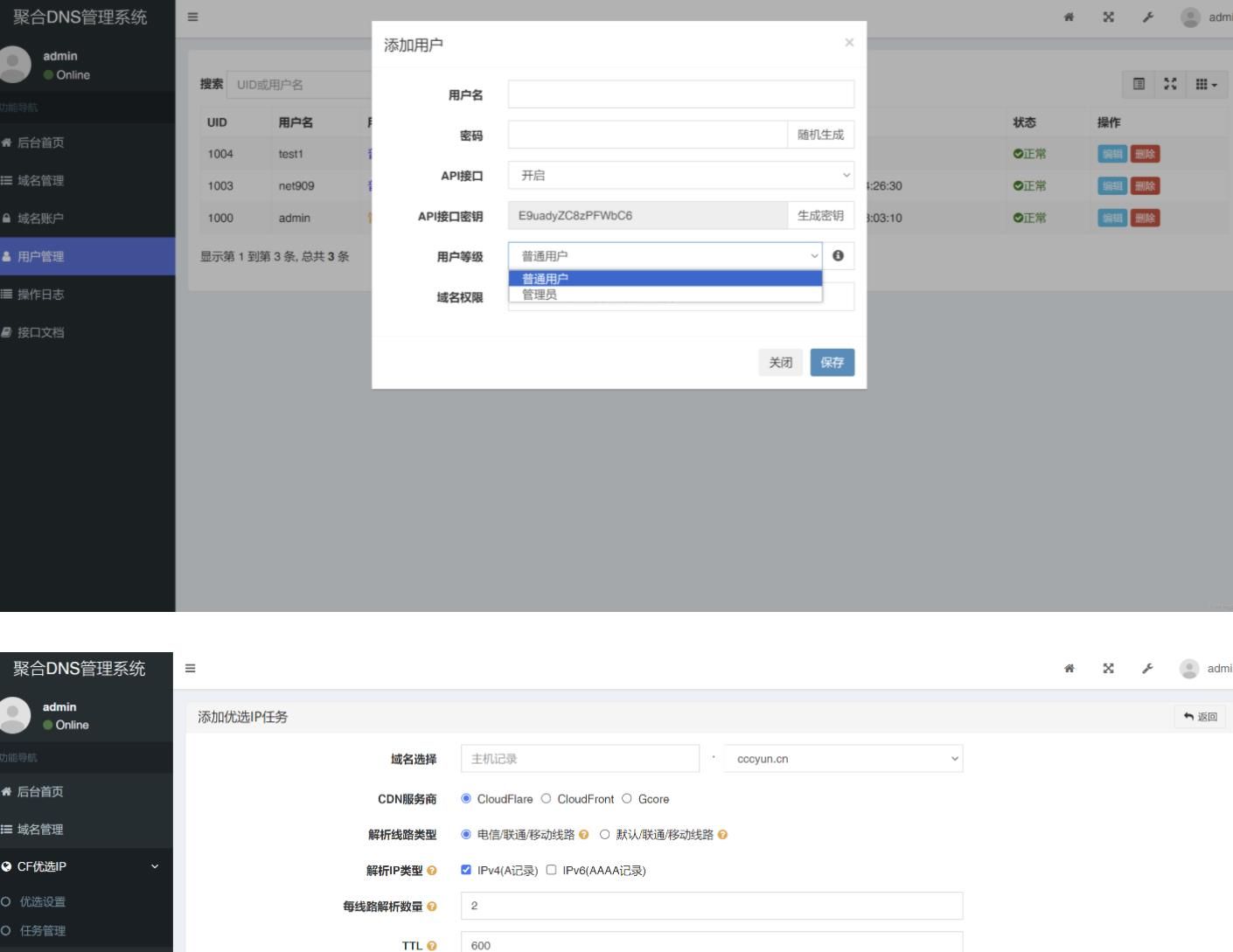Open the wrench settings icon in header
The height and width of the screenshot is (952, 1233).
1147,17
